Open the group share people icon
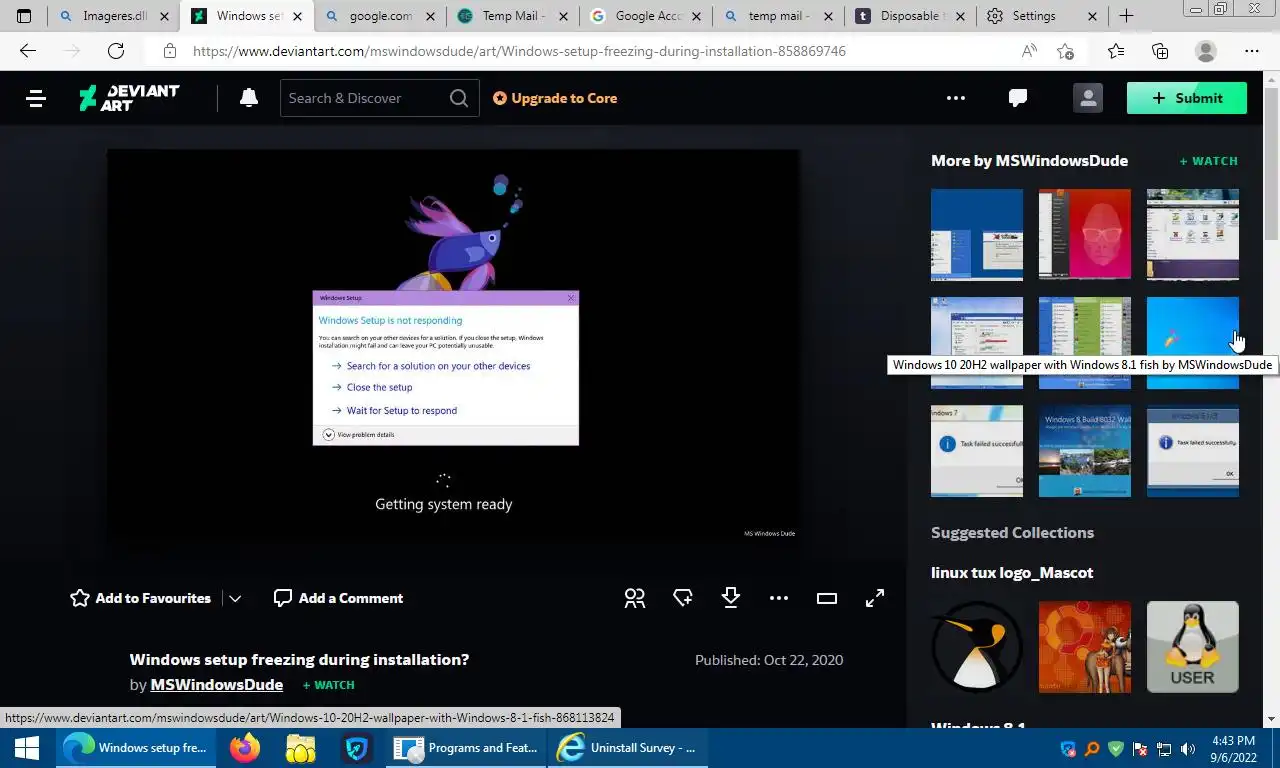The height and width of the screenshot is (768, 1280). pos(635,598)
